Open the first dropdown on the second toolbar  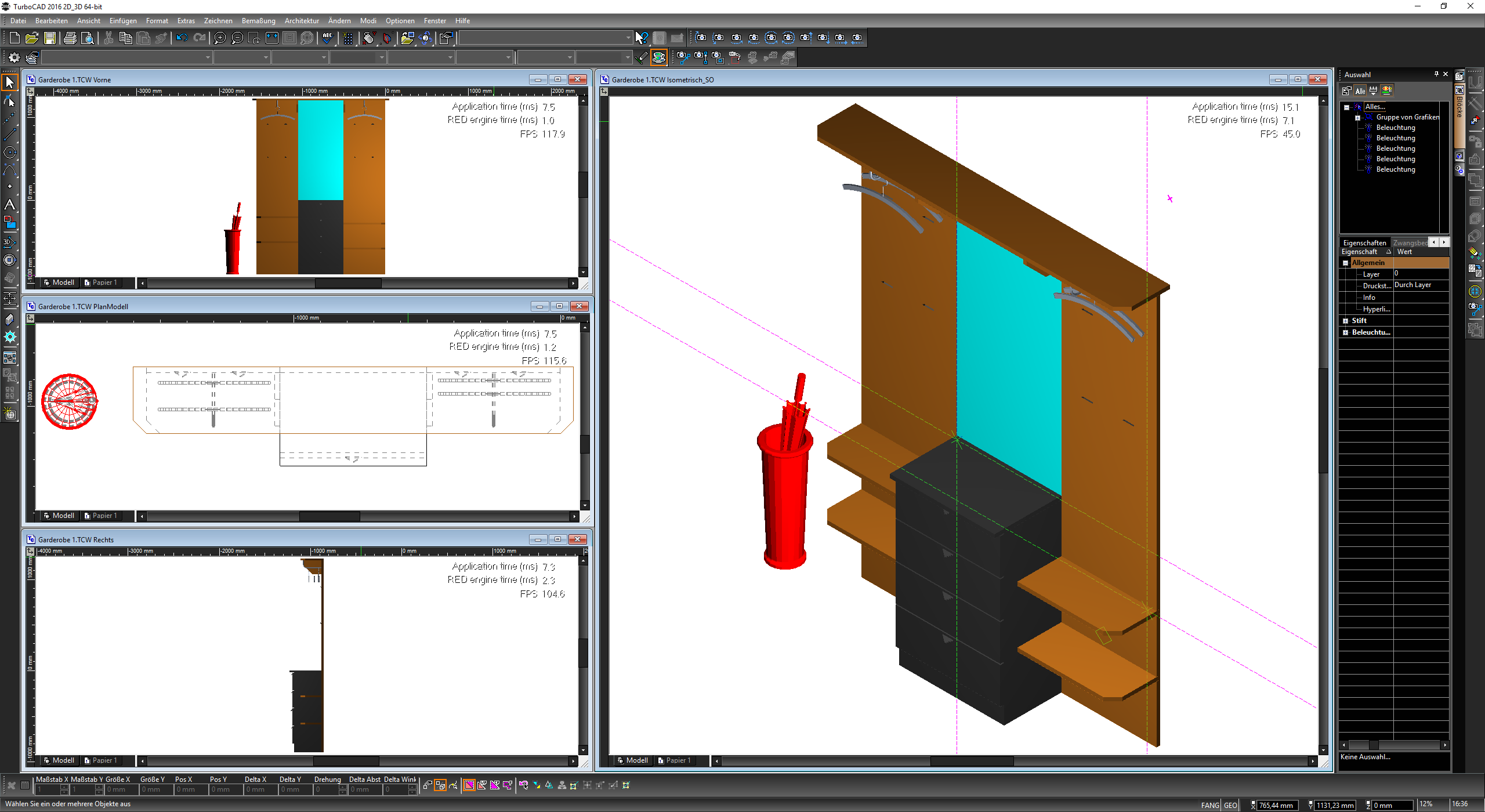coord(207,57)
